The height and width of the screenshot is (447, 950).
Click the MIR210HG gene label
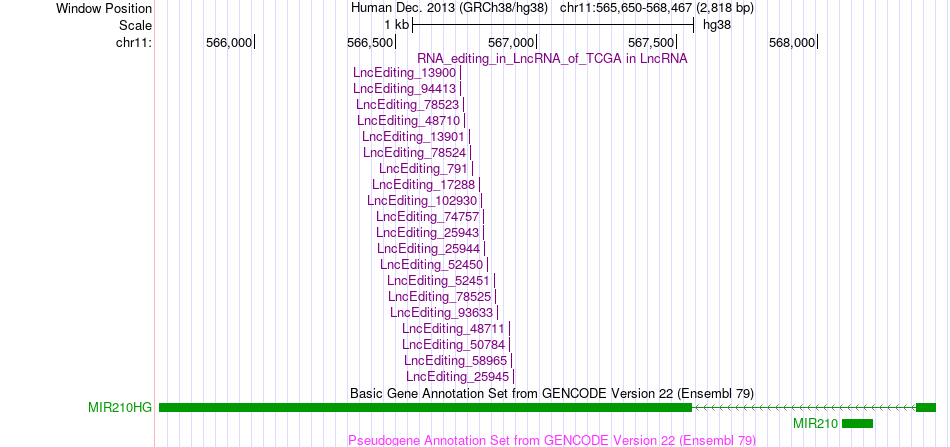click(120, 408)
